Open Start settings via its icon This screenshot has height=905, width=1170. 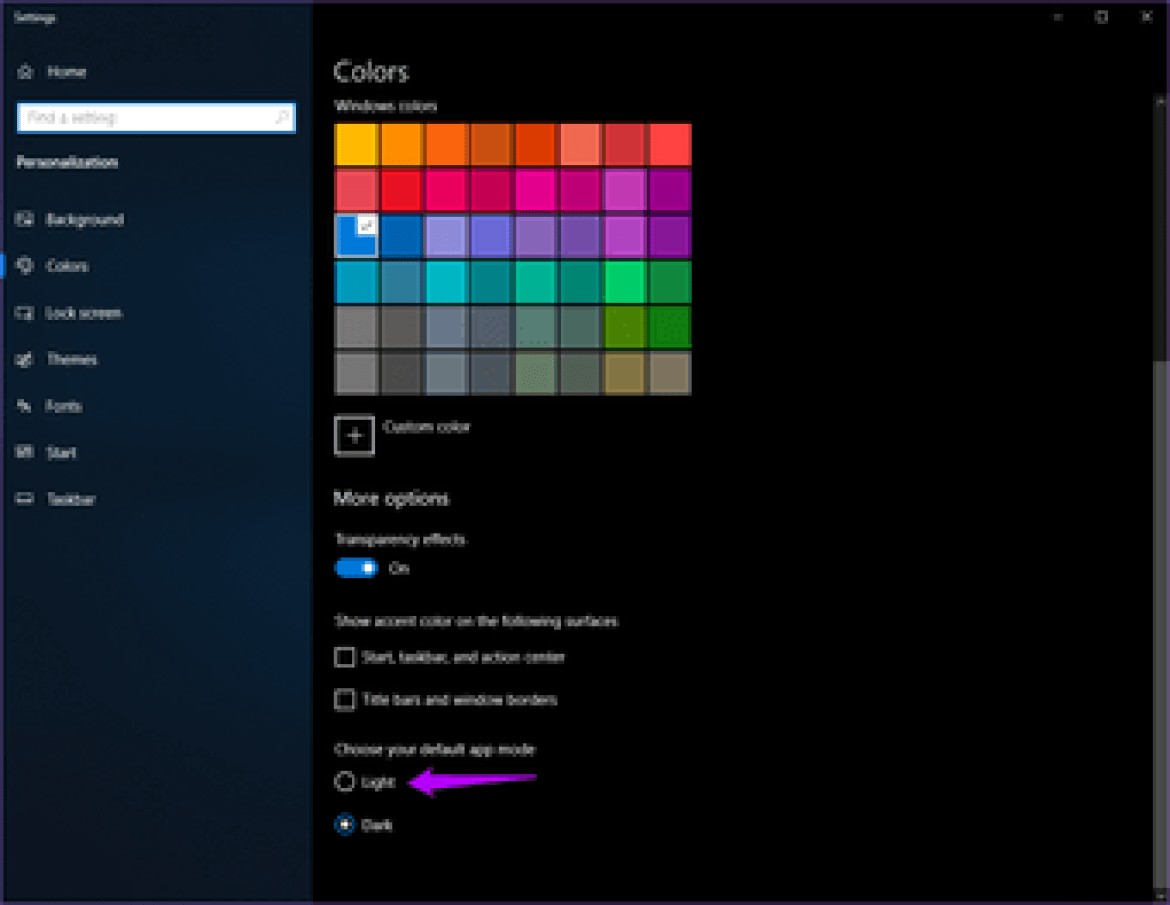pos(24,452)
